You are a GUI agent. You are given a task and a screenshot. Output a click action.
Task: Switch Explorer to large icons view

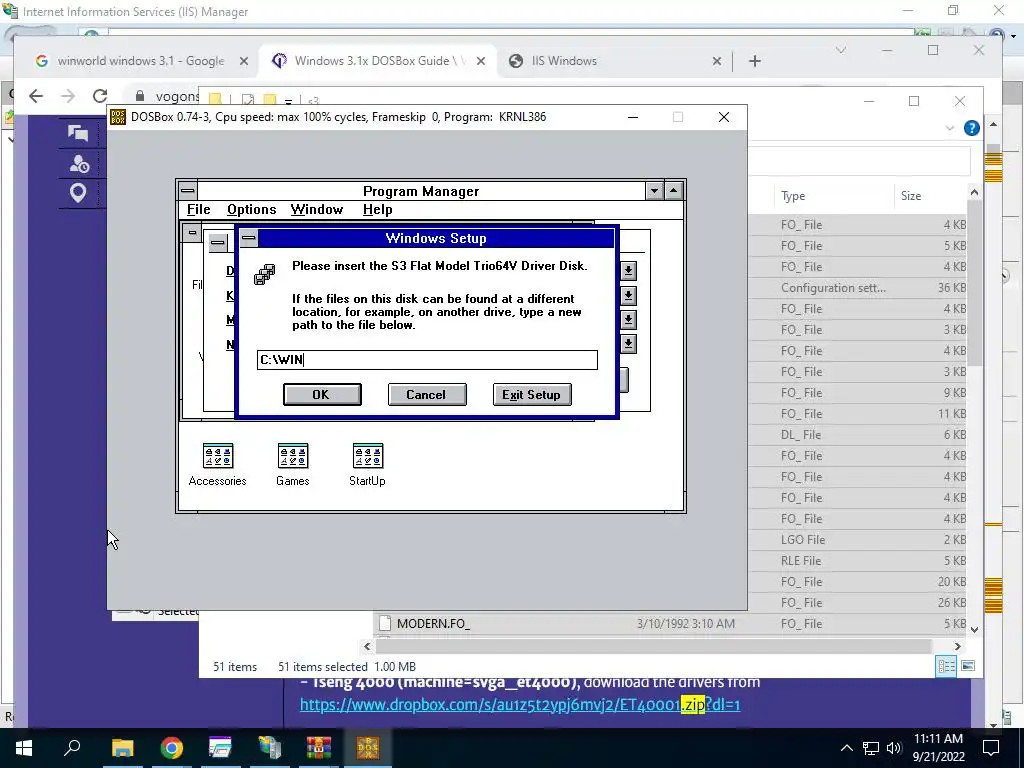(x=968, y=666)
